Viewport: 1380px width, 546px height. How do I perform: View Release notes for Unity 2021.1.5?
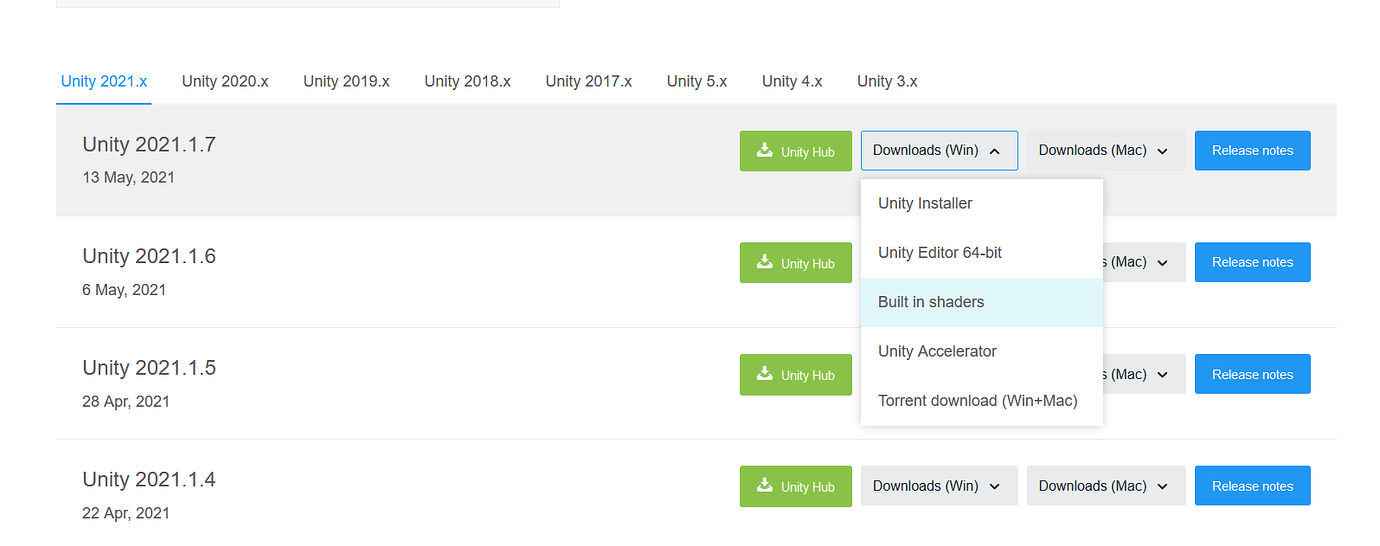tap(1252, 374)
